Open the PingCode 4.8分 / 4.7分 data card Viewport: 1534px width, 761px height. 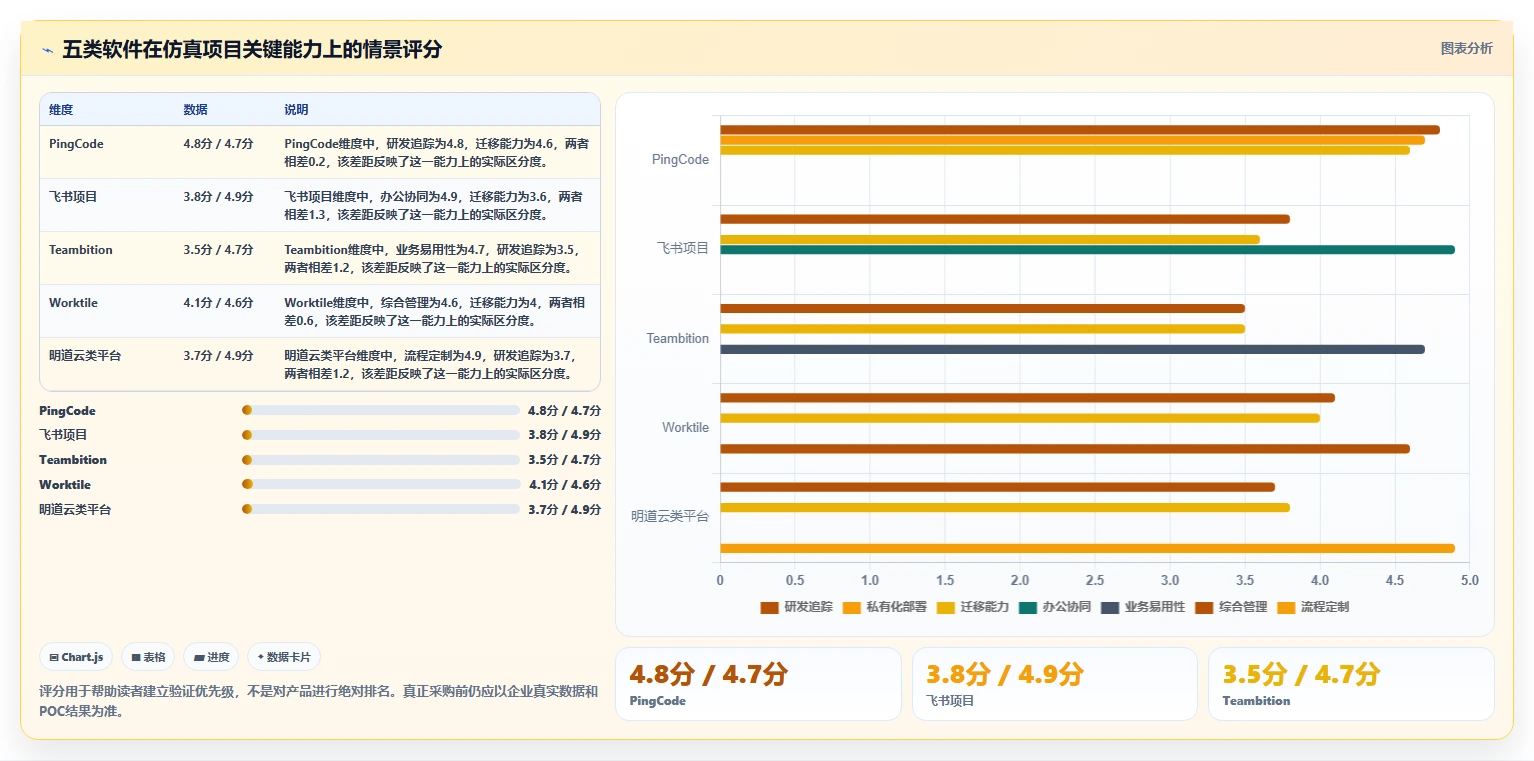(758, 684)
